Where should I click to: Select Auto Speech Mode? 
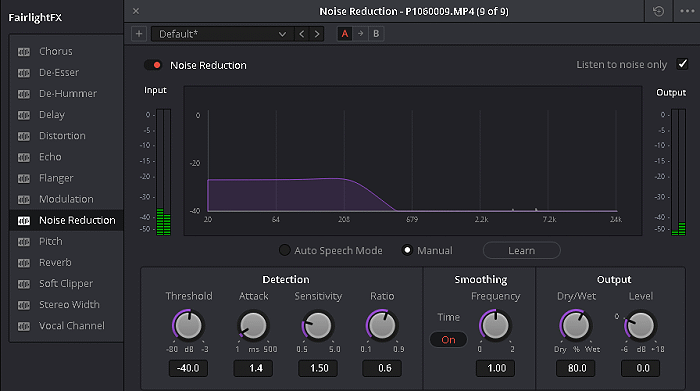coord(284,250)
